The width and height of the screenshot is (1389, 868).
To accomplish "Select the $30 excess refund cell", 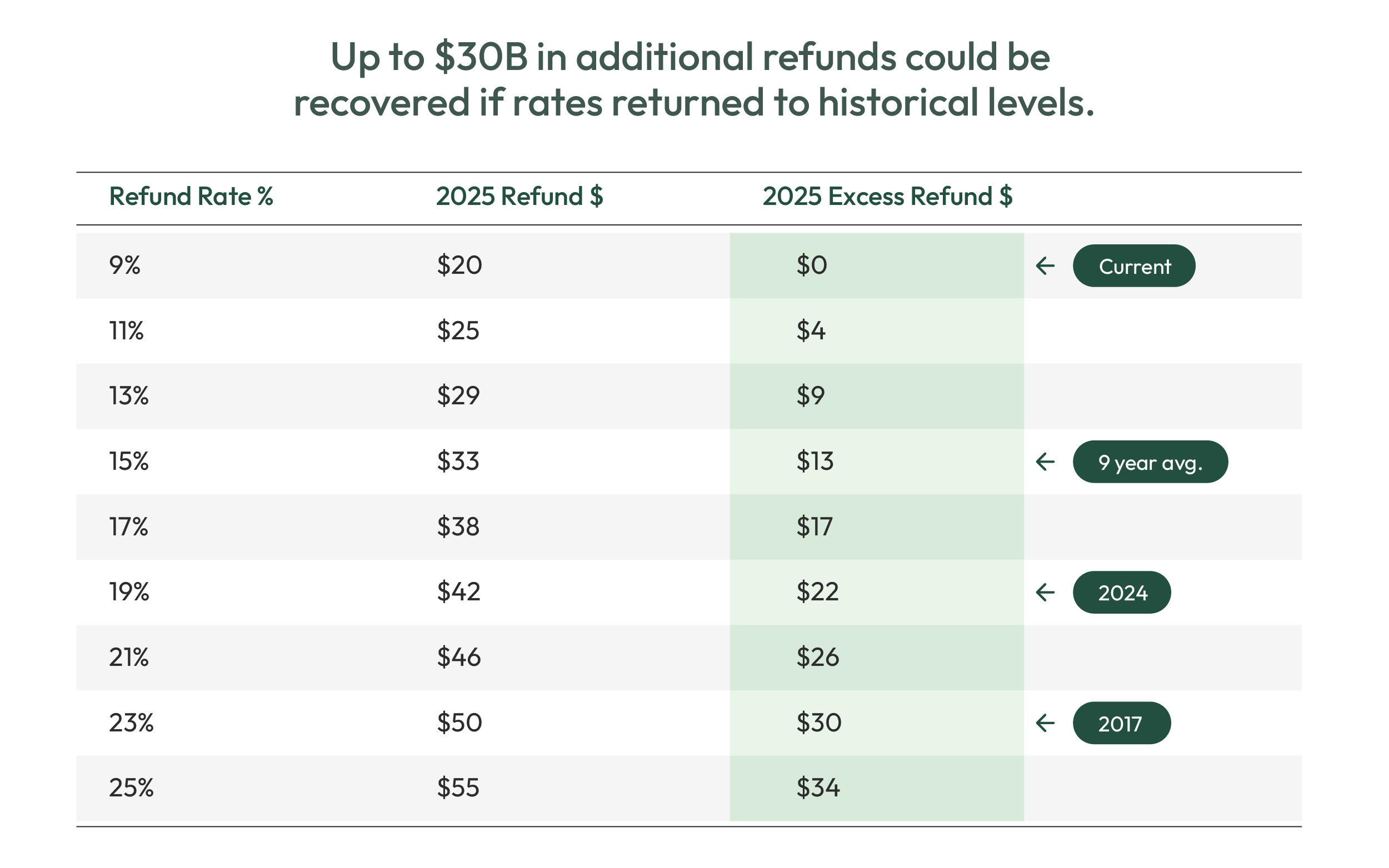I will tap(818, 722).
